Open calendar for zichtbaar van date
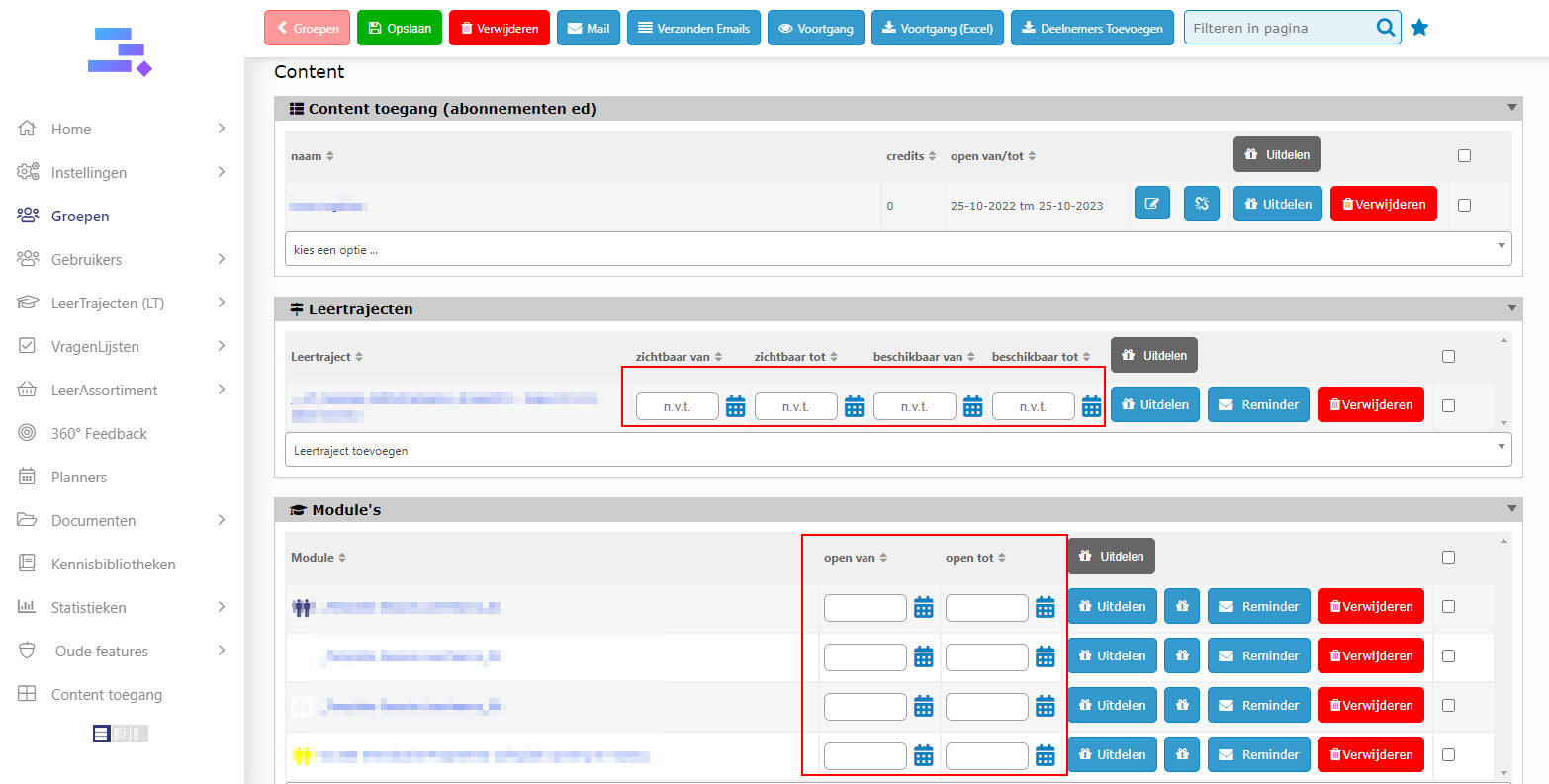This screenshot has height=784, width=1549. click(735, 406)
